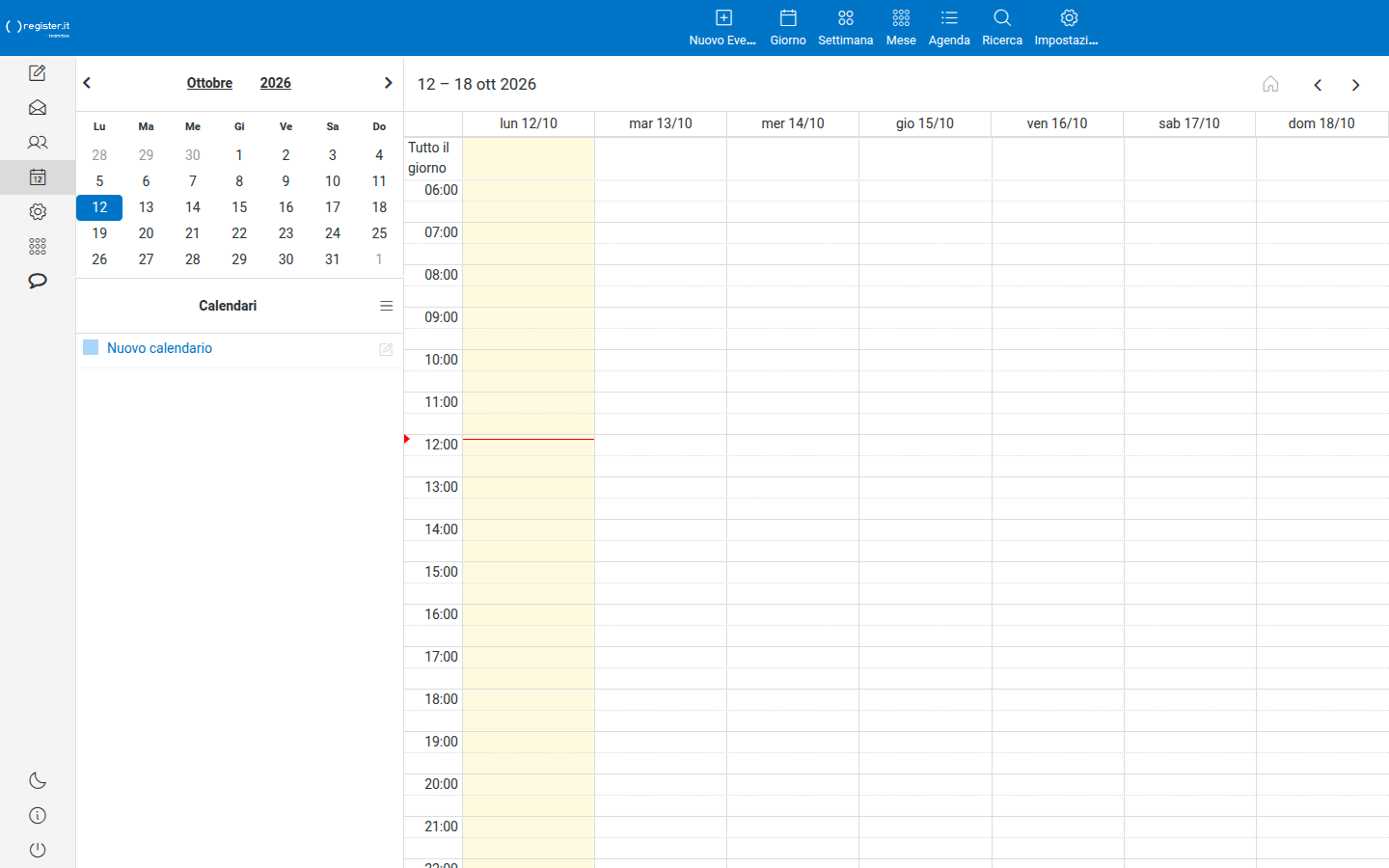Open the mail inbox sidebar icon
This screenshot has height=868, width=1389.
[38, 108]
